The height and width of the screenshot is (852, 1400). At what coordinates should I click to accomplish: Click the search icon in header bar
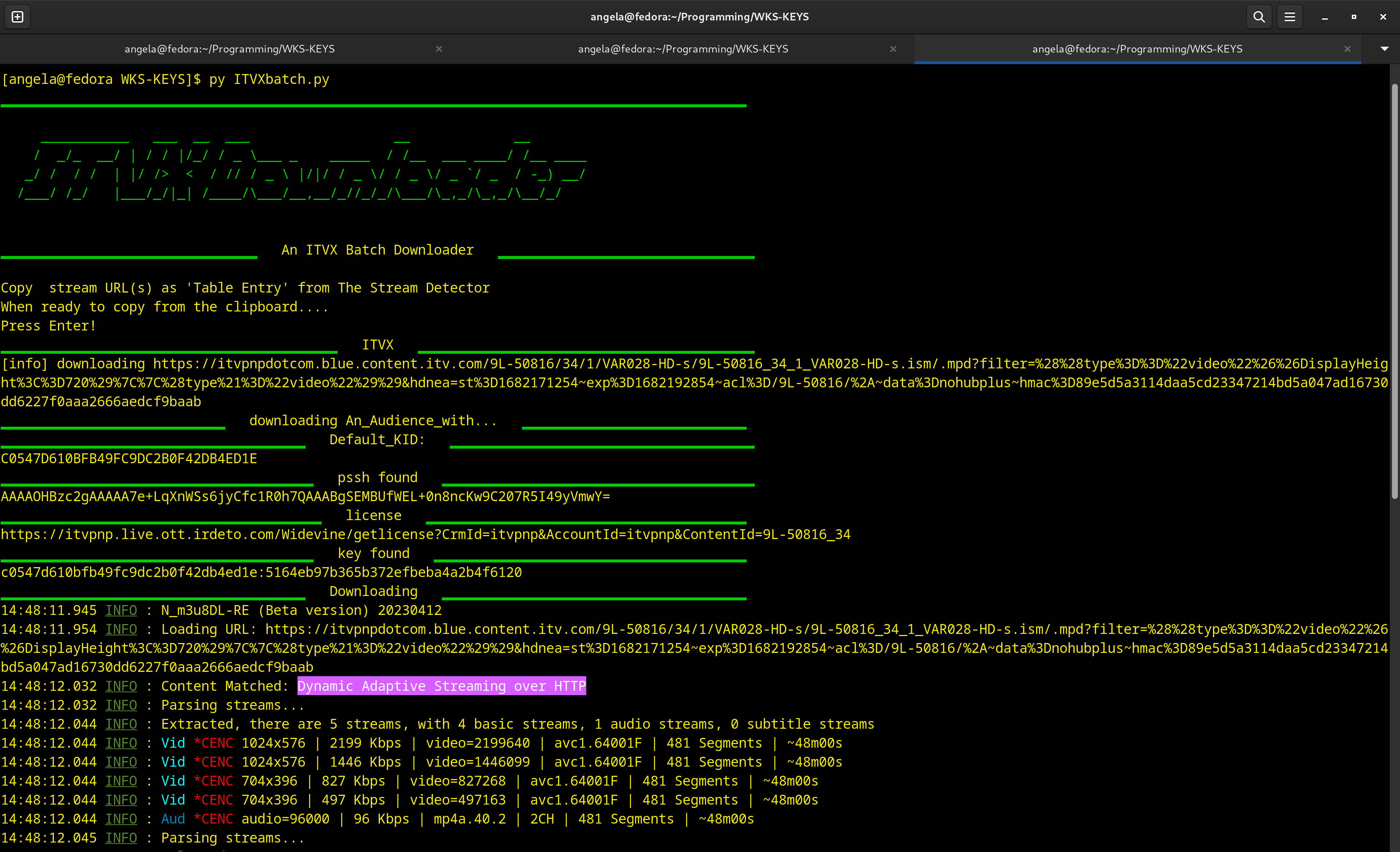click(x=1259, y=17)
